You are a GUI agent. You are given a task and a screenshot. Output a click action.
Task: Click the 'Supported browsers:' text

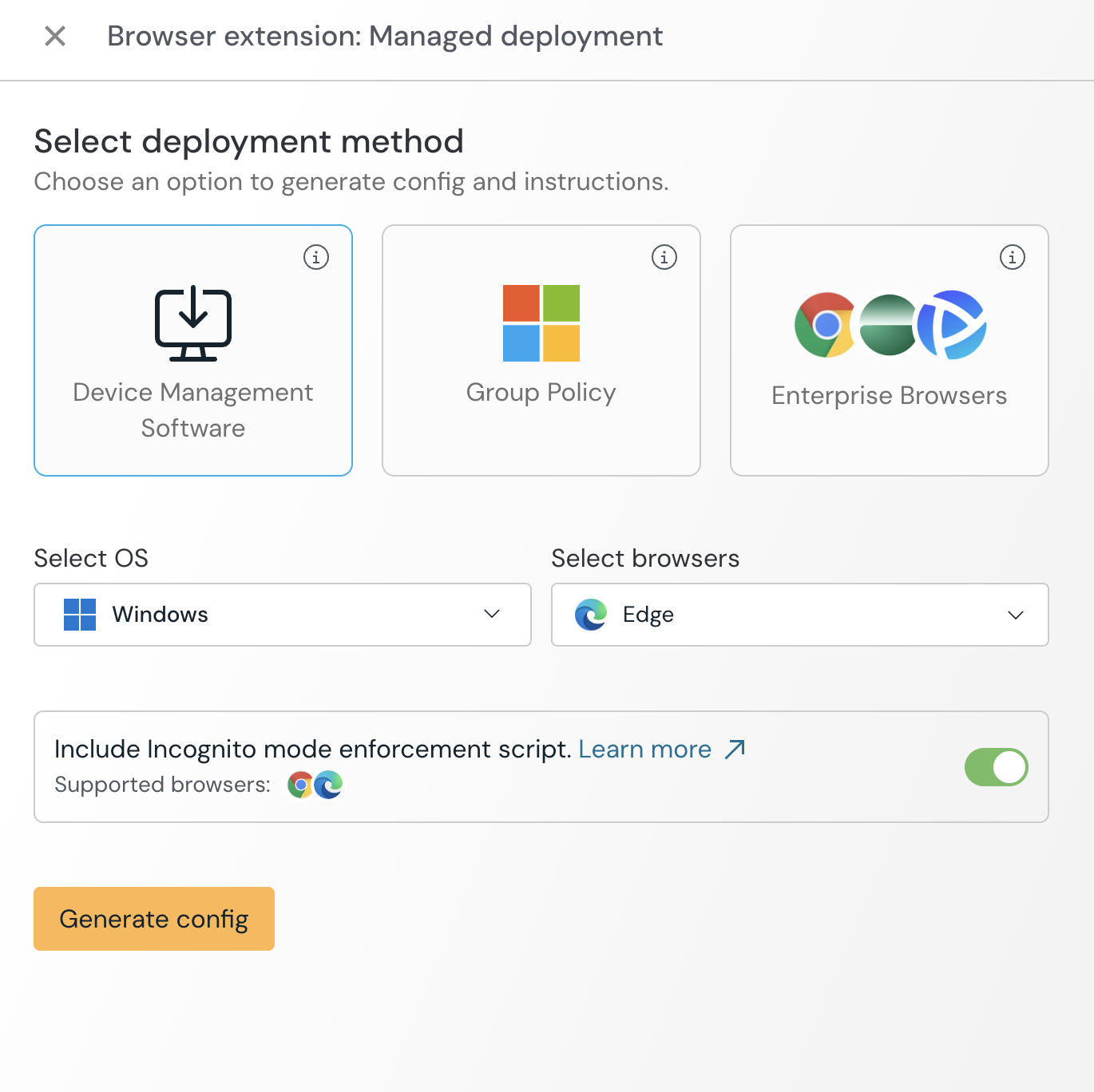[163, 785]
